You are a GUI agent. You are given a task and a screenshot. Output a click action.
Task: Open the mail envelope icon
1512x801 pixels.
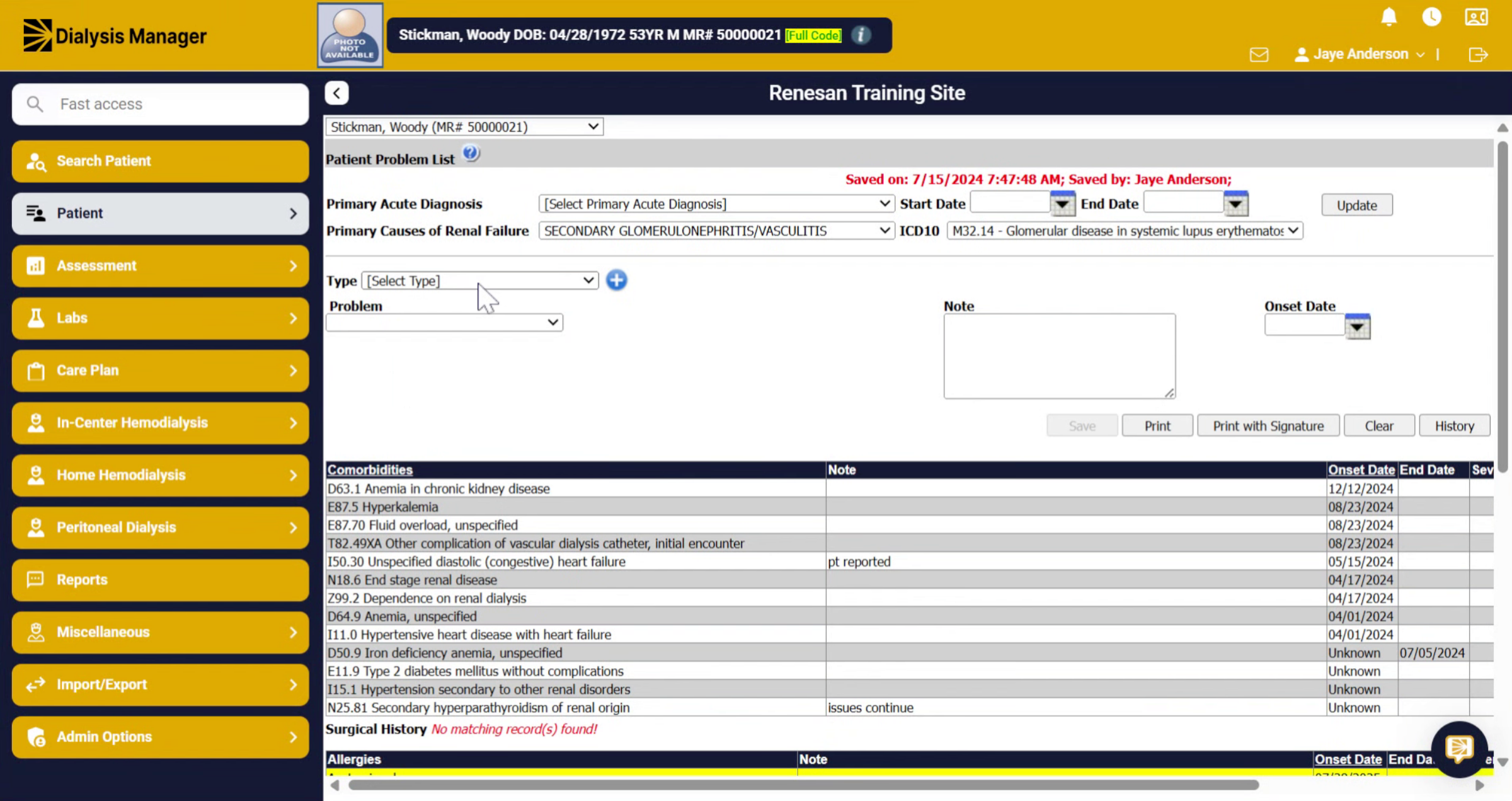(x=1259, y=55)
